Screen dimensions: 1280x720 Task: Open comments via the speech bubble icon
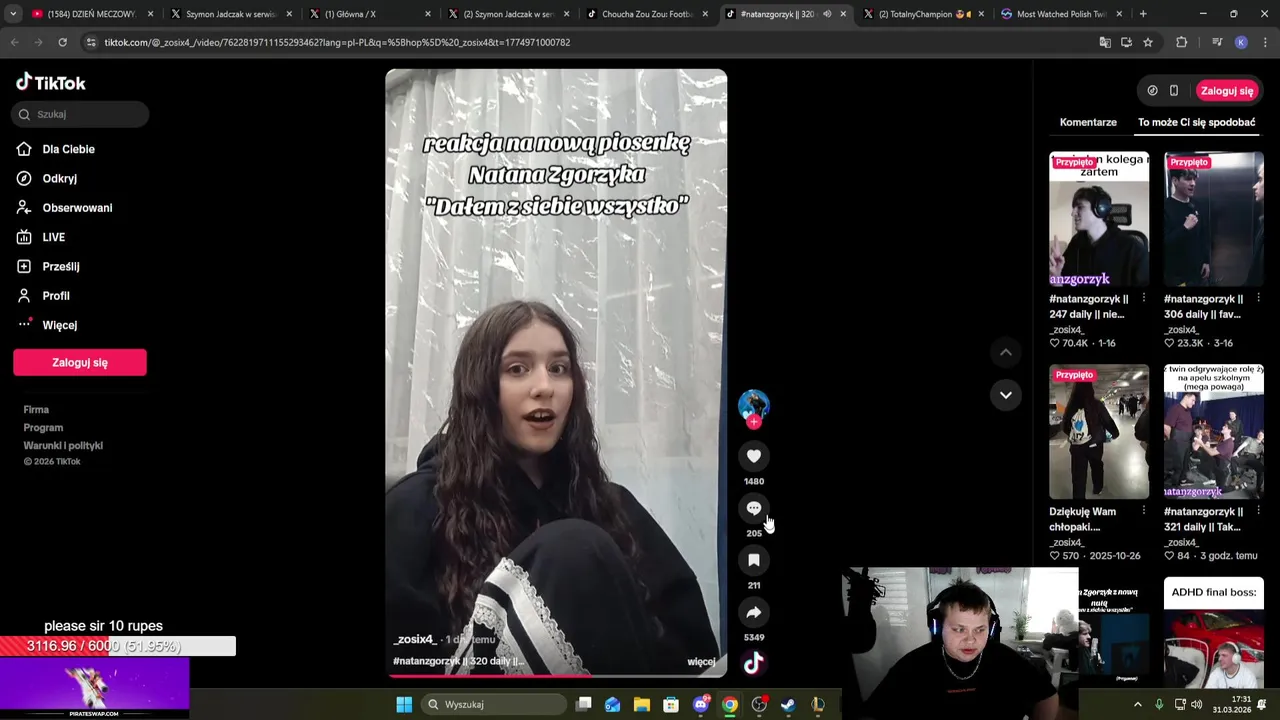(754, 508)
